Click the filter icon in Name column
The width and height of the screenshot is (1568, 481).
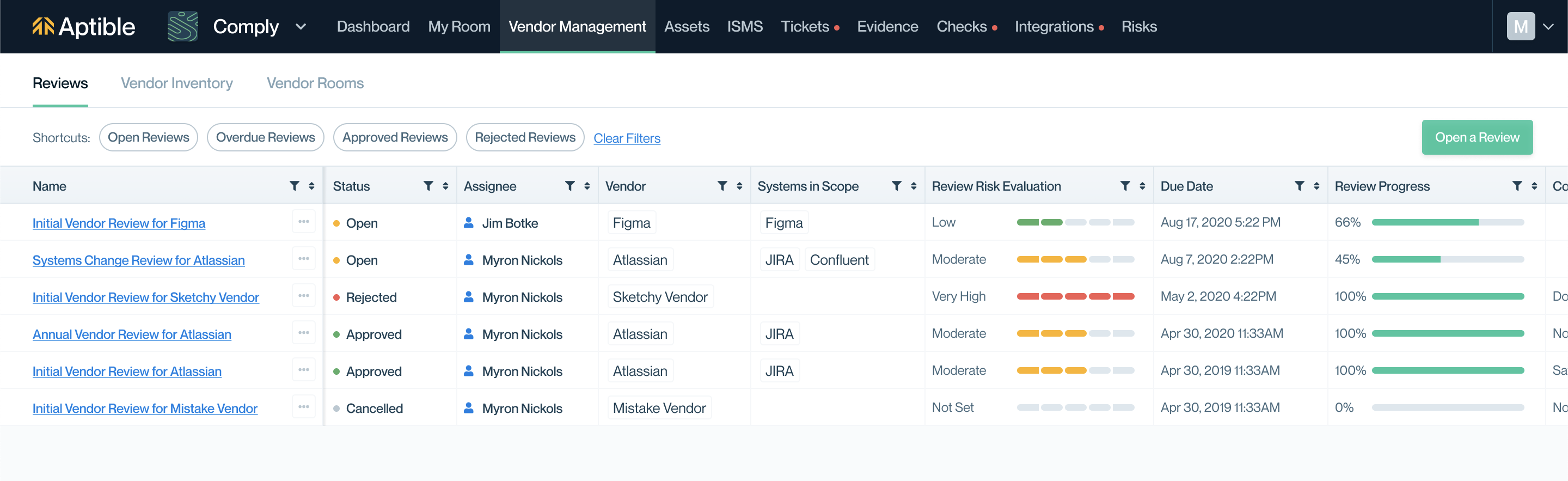point(295,186)
